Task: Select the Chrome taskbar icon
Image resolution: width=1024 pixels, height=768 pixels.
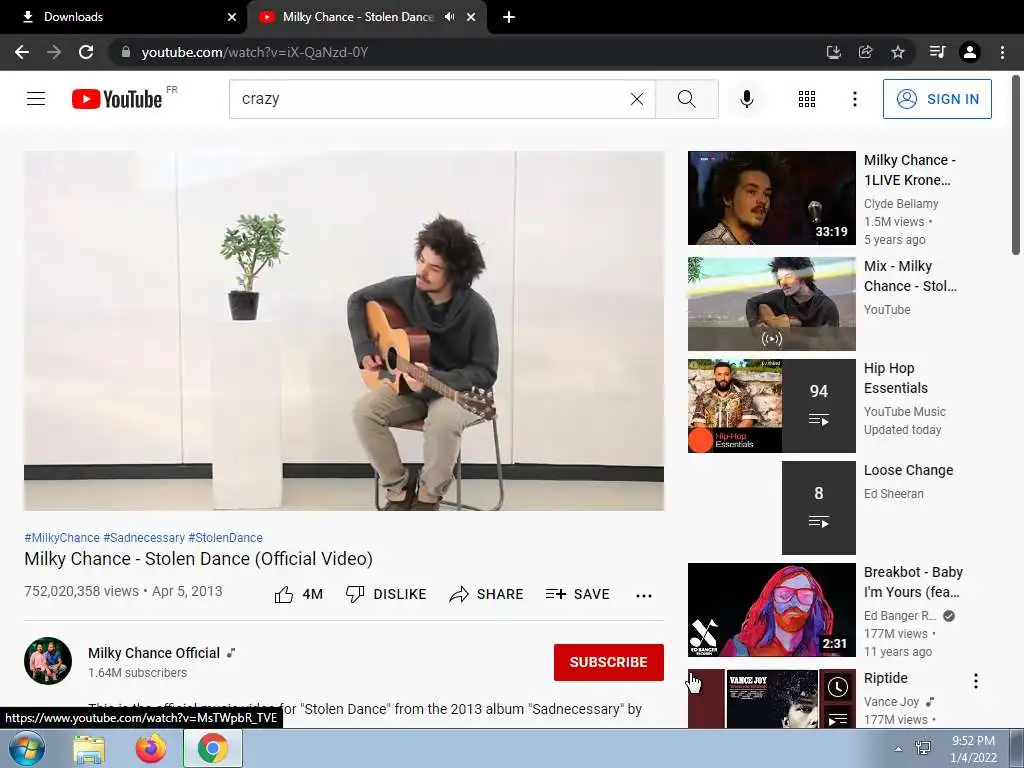Action: 212,749
